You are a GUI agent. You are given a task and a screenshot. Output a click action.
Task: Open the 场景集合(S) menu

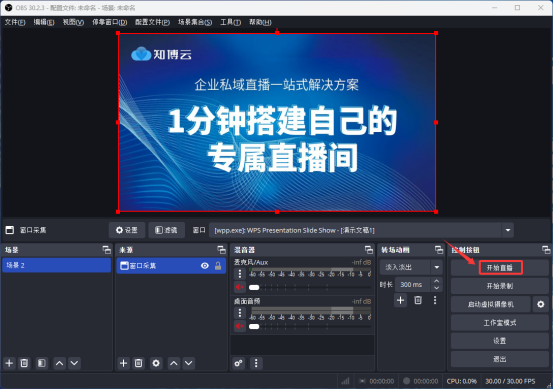tap(195, 22)
